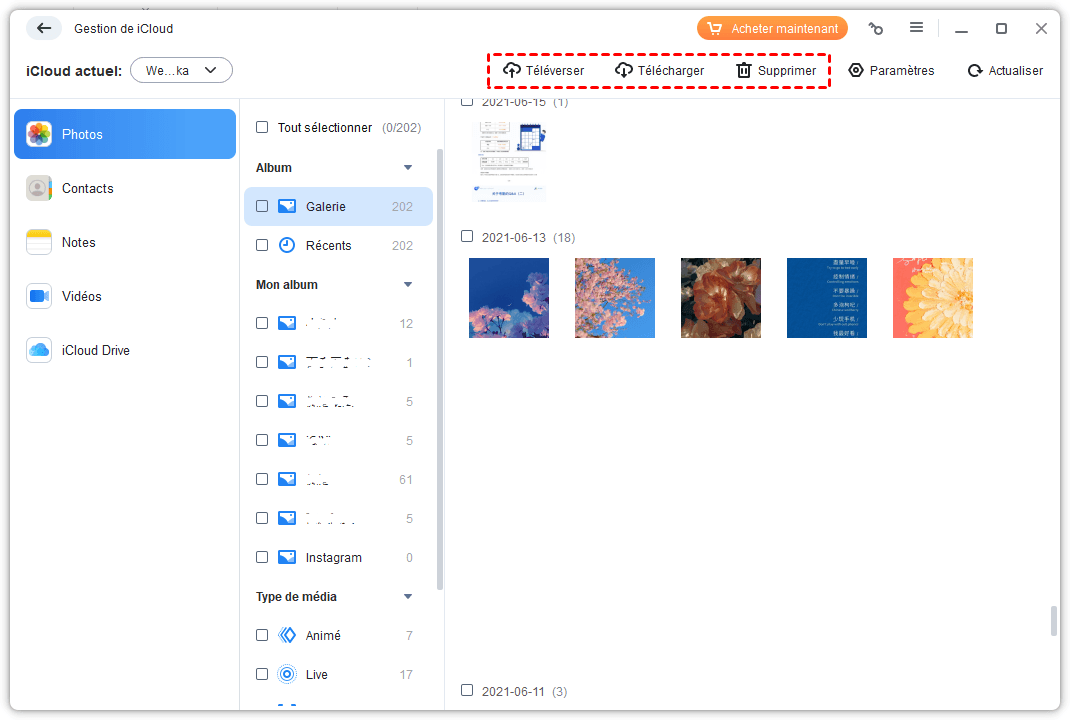Open the Instagram album
The width and height of the screenshot is (1070, 720).
(x=333, y=557)
